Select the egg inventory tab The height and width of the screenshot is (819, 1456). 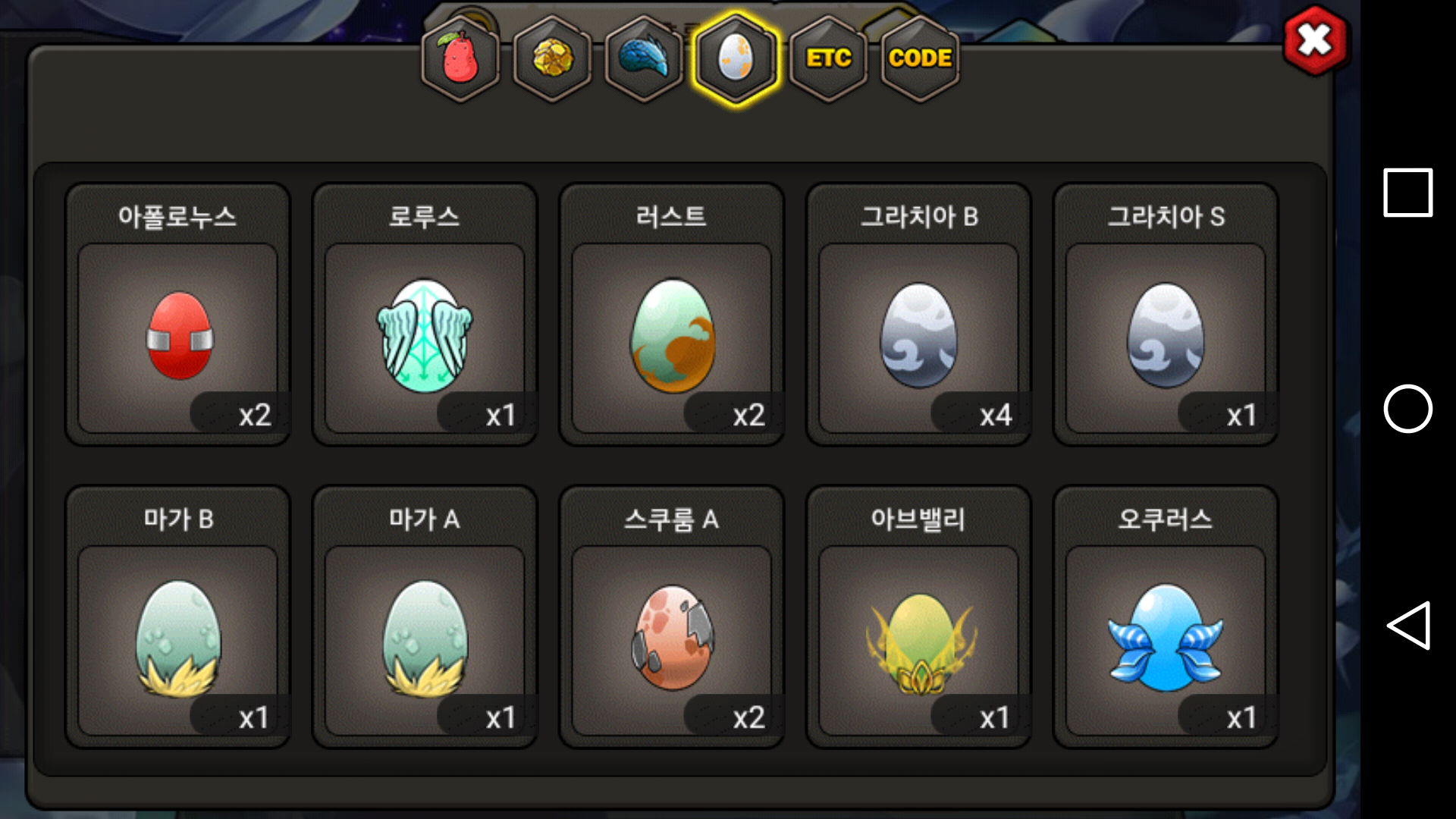point(736,58)
